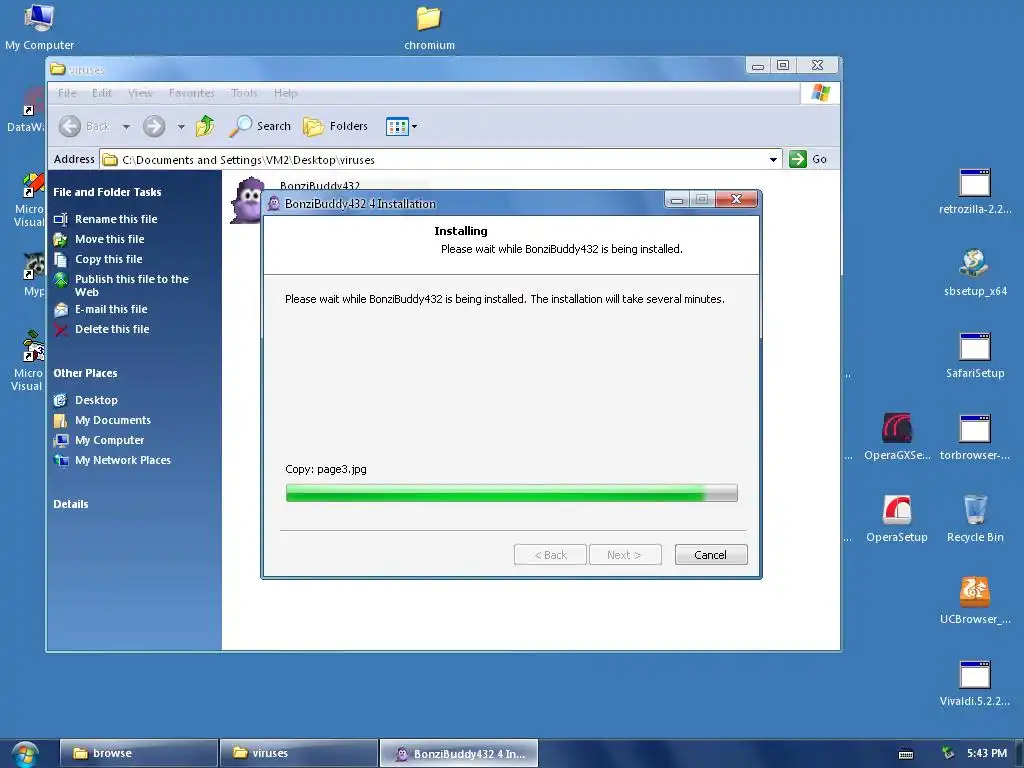The width and height of the screenshot is (1024, 768).
Task: Click the tray icon beside the clock
Action: point(948,754)
